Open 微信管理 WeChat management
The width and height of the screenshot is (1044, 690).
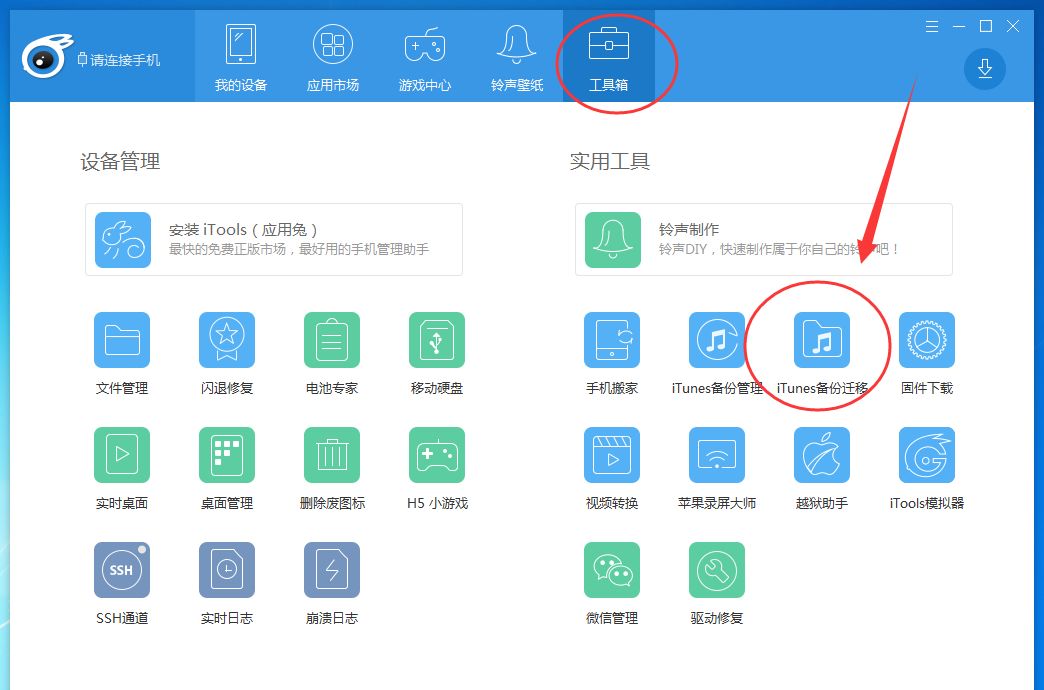coord(612,571)
